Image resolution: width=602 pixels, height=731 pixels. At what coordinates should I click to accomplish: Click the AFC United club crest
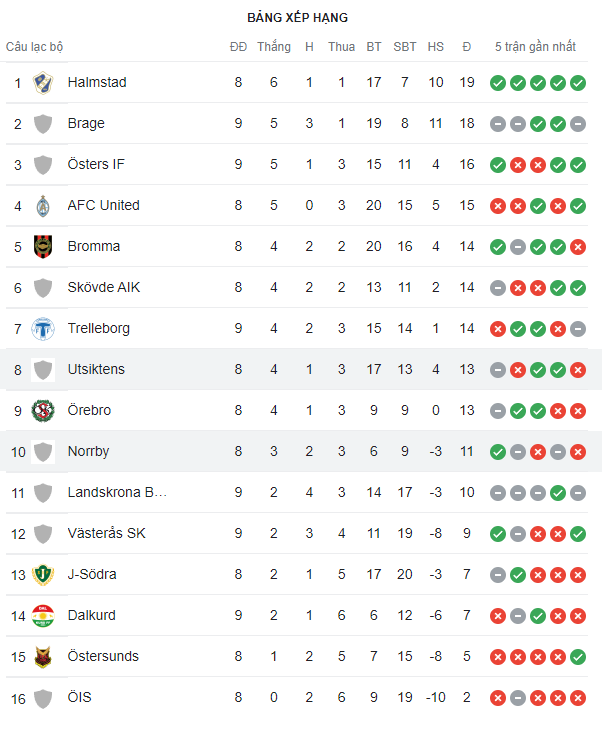[x=42, y=205]
